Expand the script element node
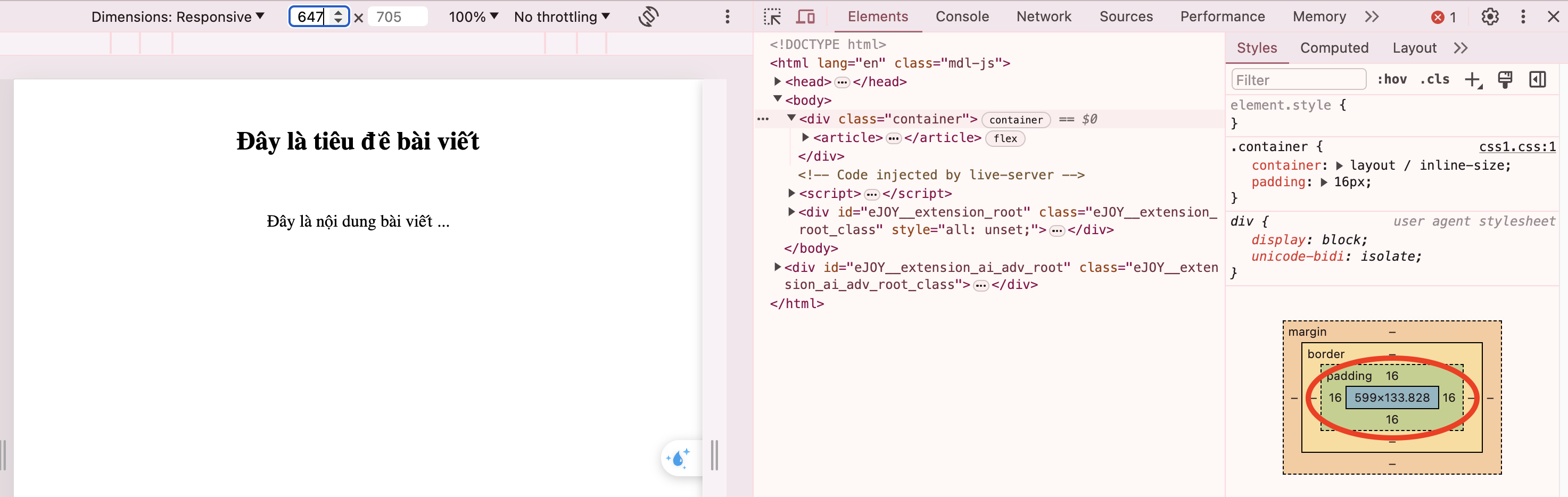 click(x=791, y=193)
